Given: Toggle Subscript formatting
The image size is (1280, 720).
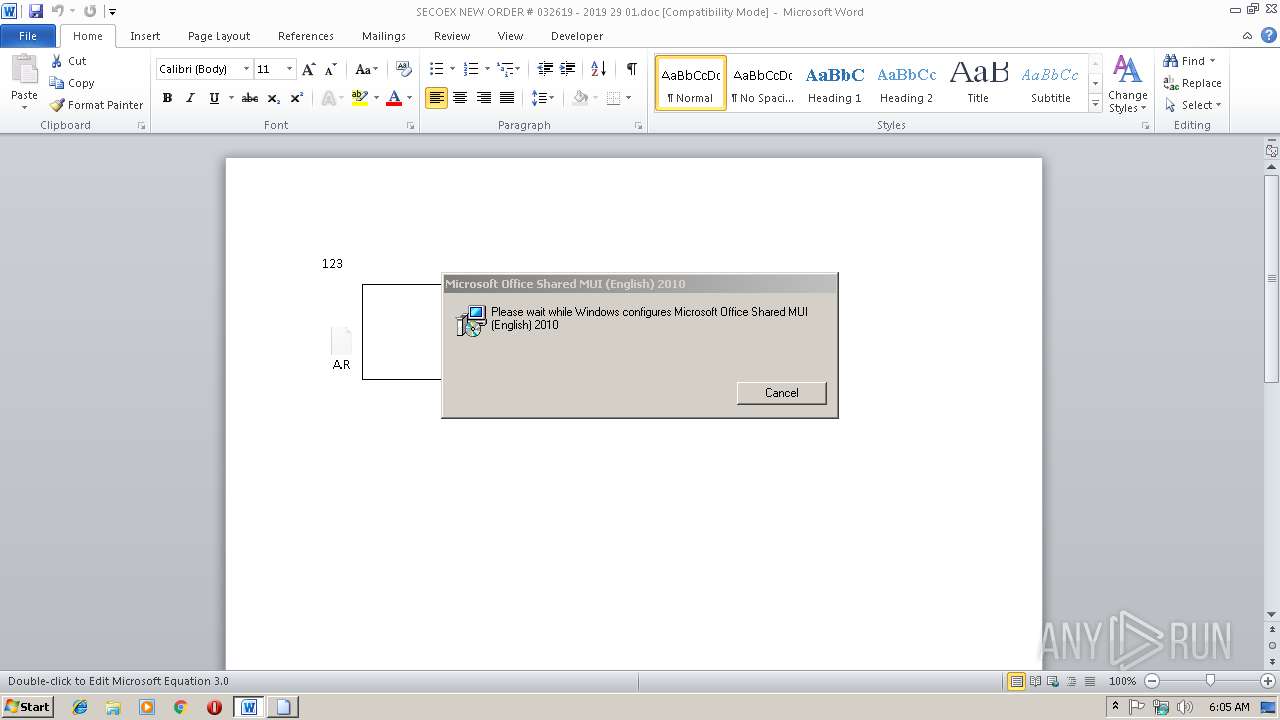Looking at the screenshot, I should 274,98.
